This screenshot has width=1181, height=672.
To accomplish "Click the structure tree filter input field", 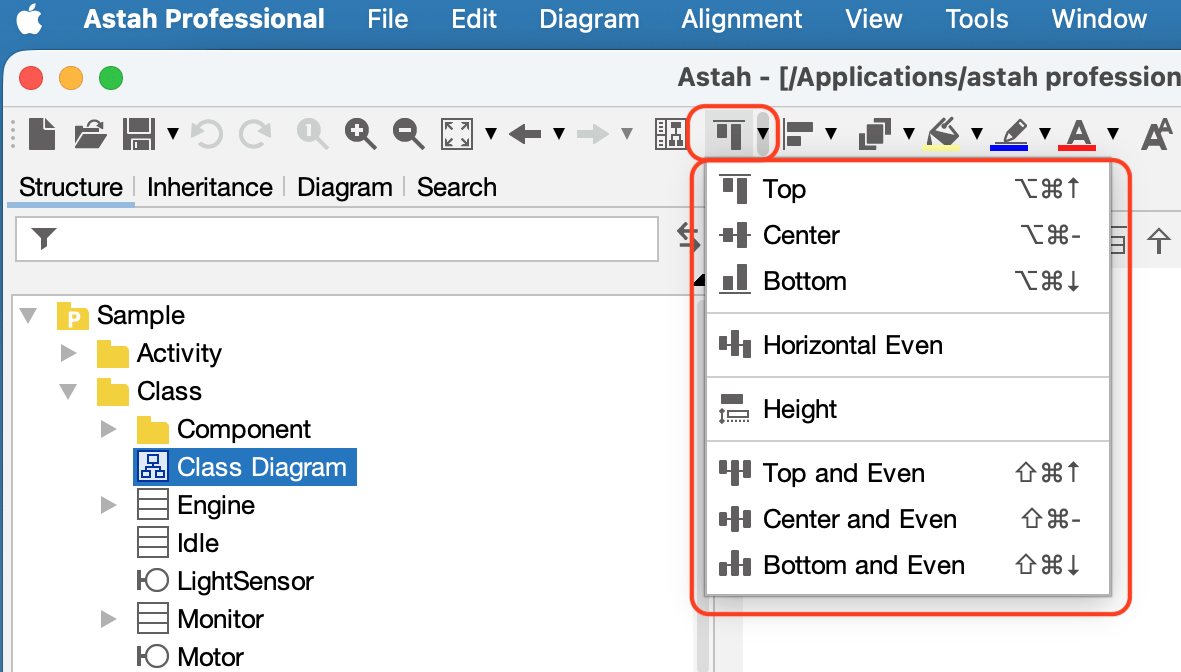I will pyautogui.click(x=337, y=240).
